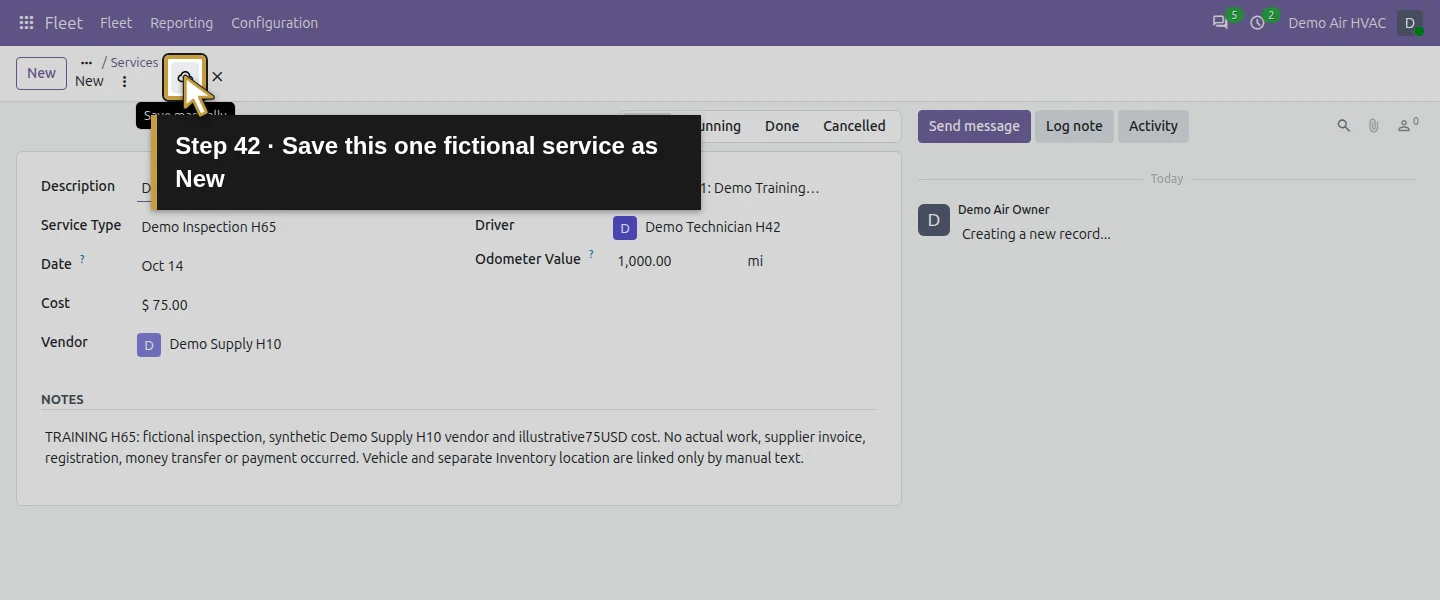Image resolution: width=1440 pixels, height=600 pixels.
Task: Open the user avatar menu
Action: point(1410,23)
